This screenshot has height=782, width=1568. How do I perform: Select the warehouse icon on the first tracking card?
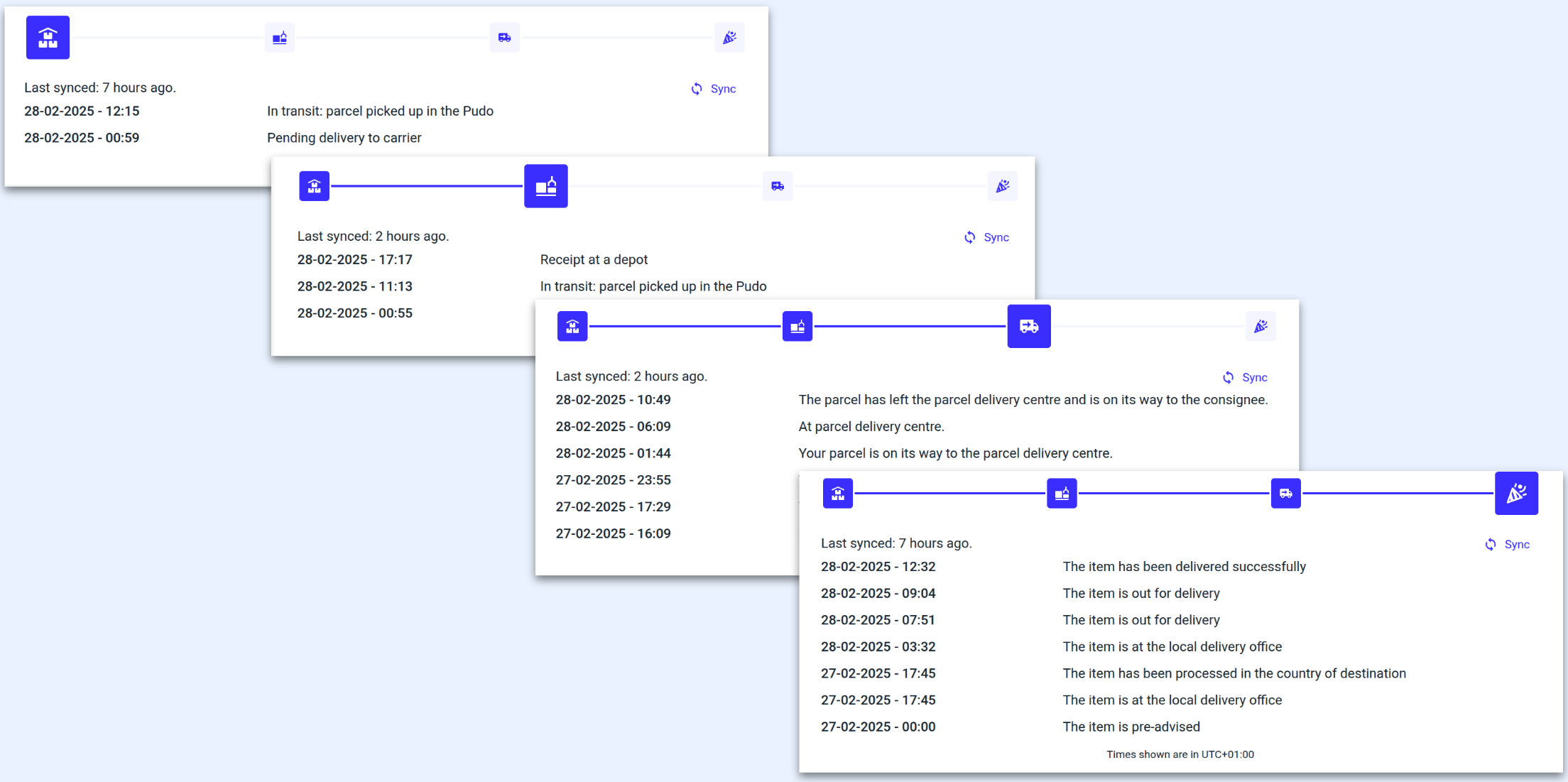(x=48, y=37)
